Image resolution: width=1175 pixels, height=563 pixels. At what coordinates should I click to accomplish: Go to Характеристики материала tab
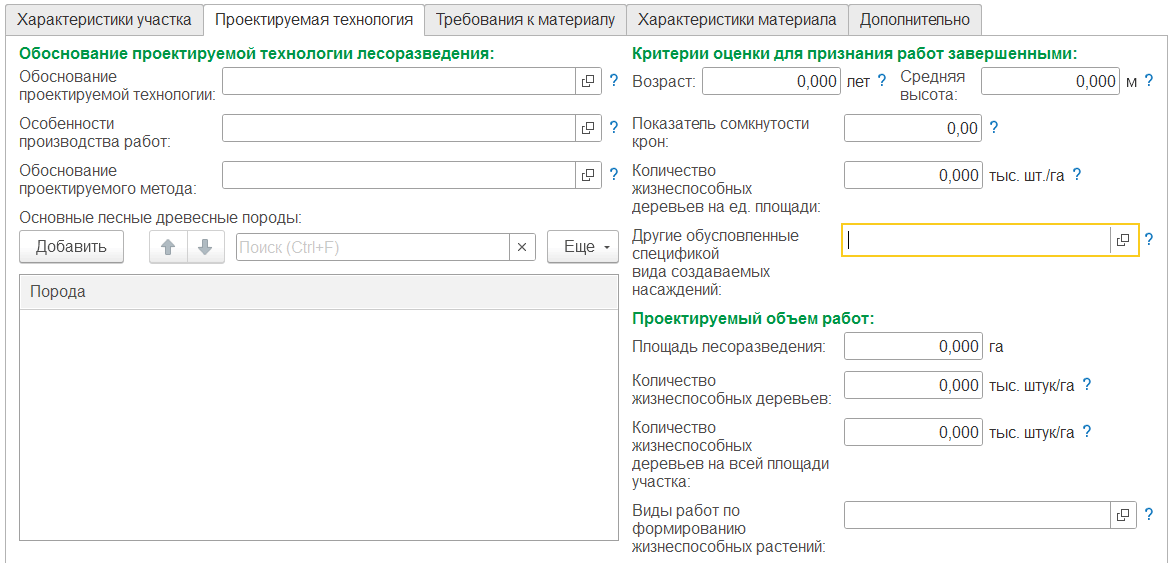737,19
